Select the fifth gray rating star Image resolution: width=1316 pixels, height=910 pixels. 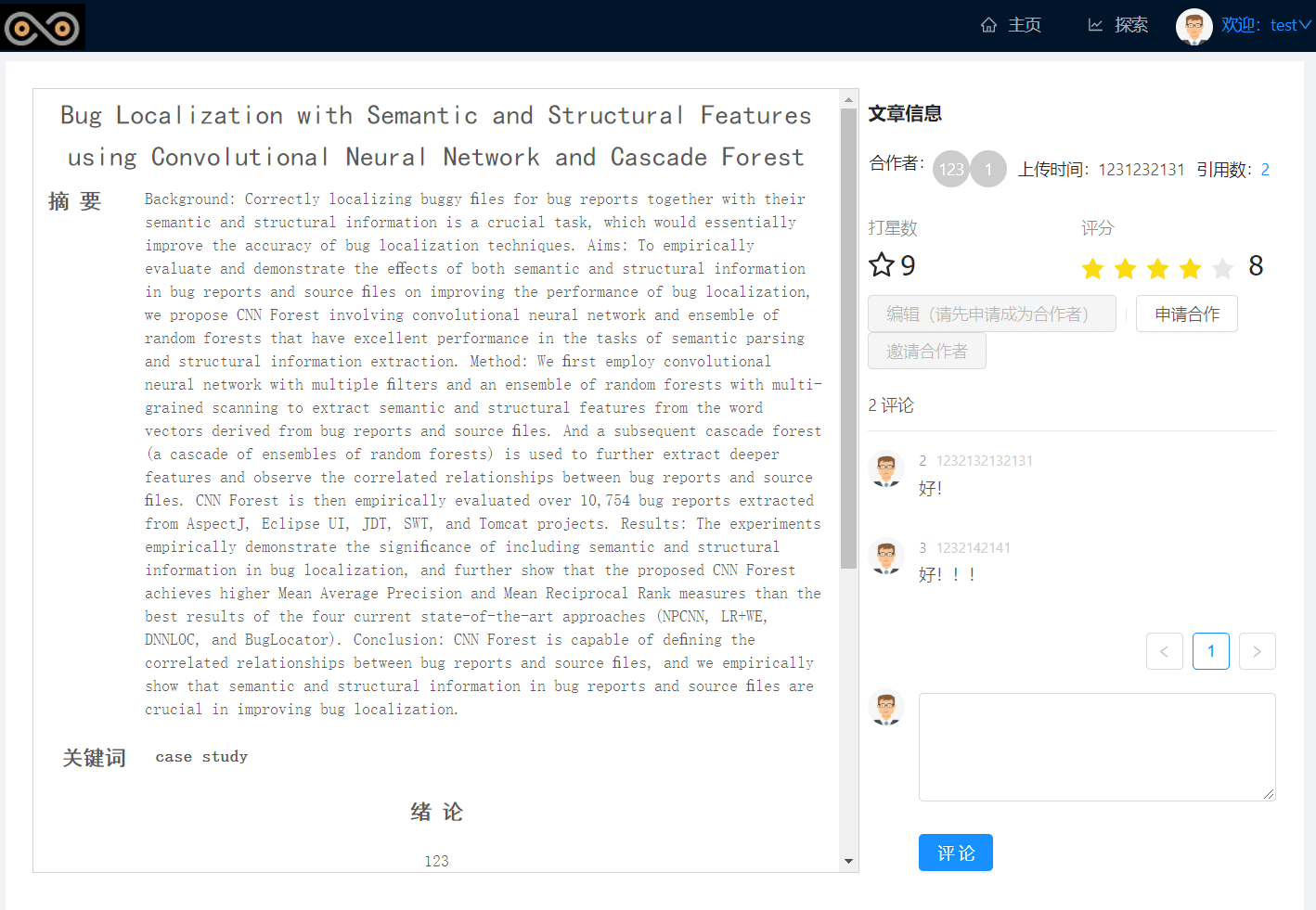tap(1223, 269)
